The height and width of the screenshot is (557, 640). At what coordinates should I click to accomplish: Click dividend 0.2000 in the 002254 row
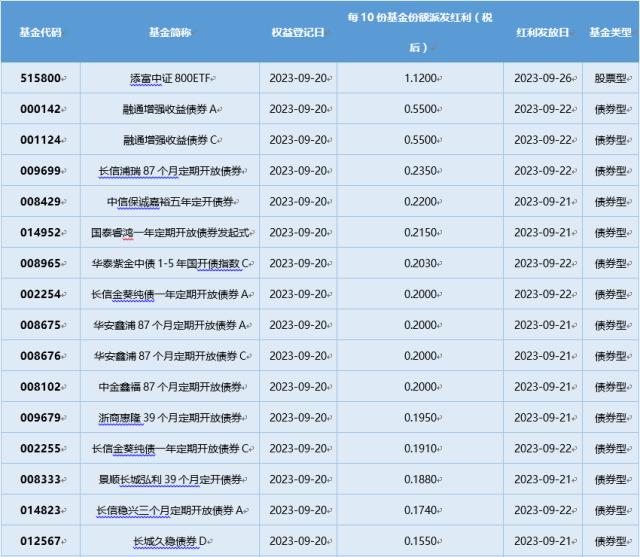(420, 294)
